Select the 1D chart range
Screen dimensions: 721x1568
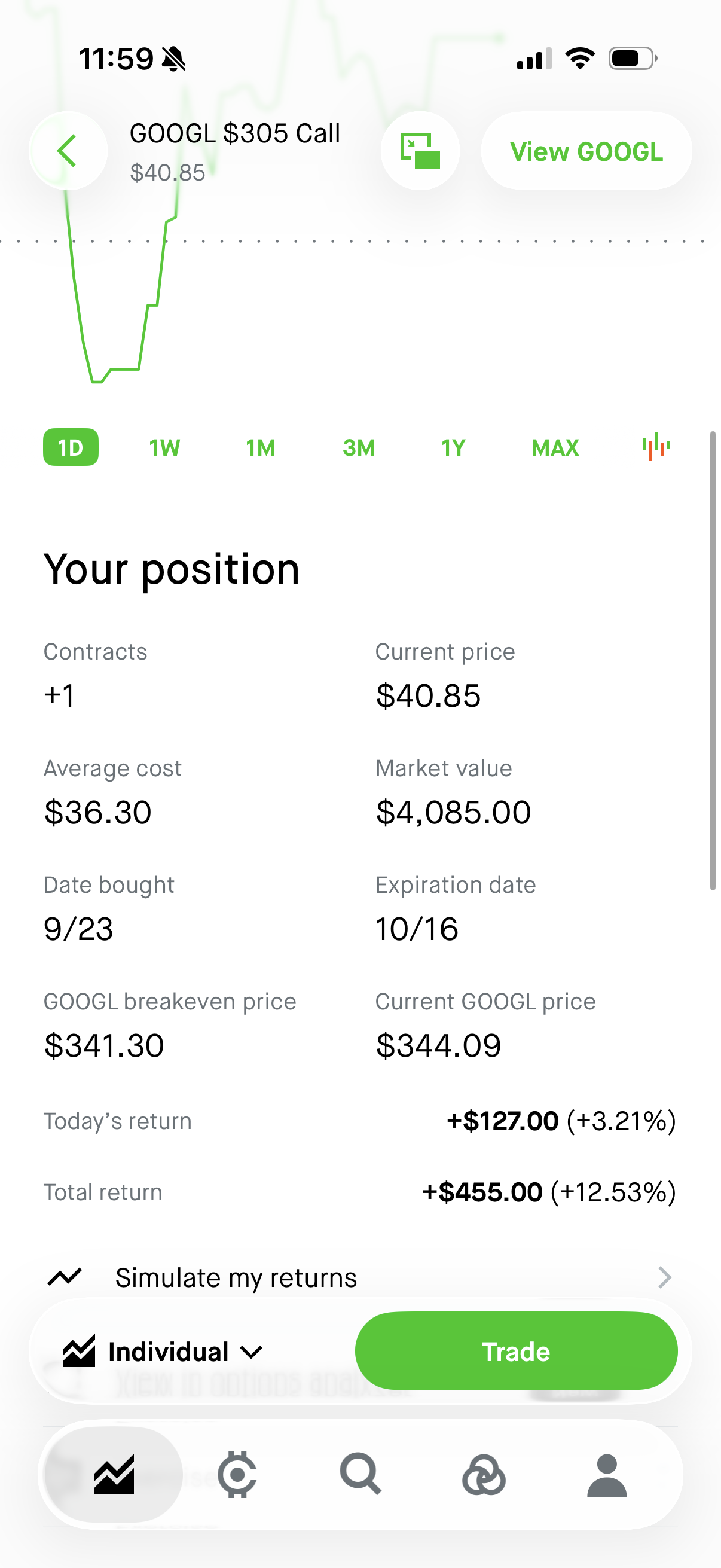pyautogui.click(x=71, y=447)
